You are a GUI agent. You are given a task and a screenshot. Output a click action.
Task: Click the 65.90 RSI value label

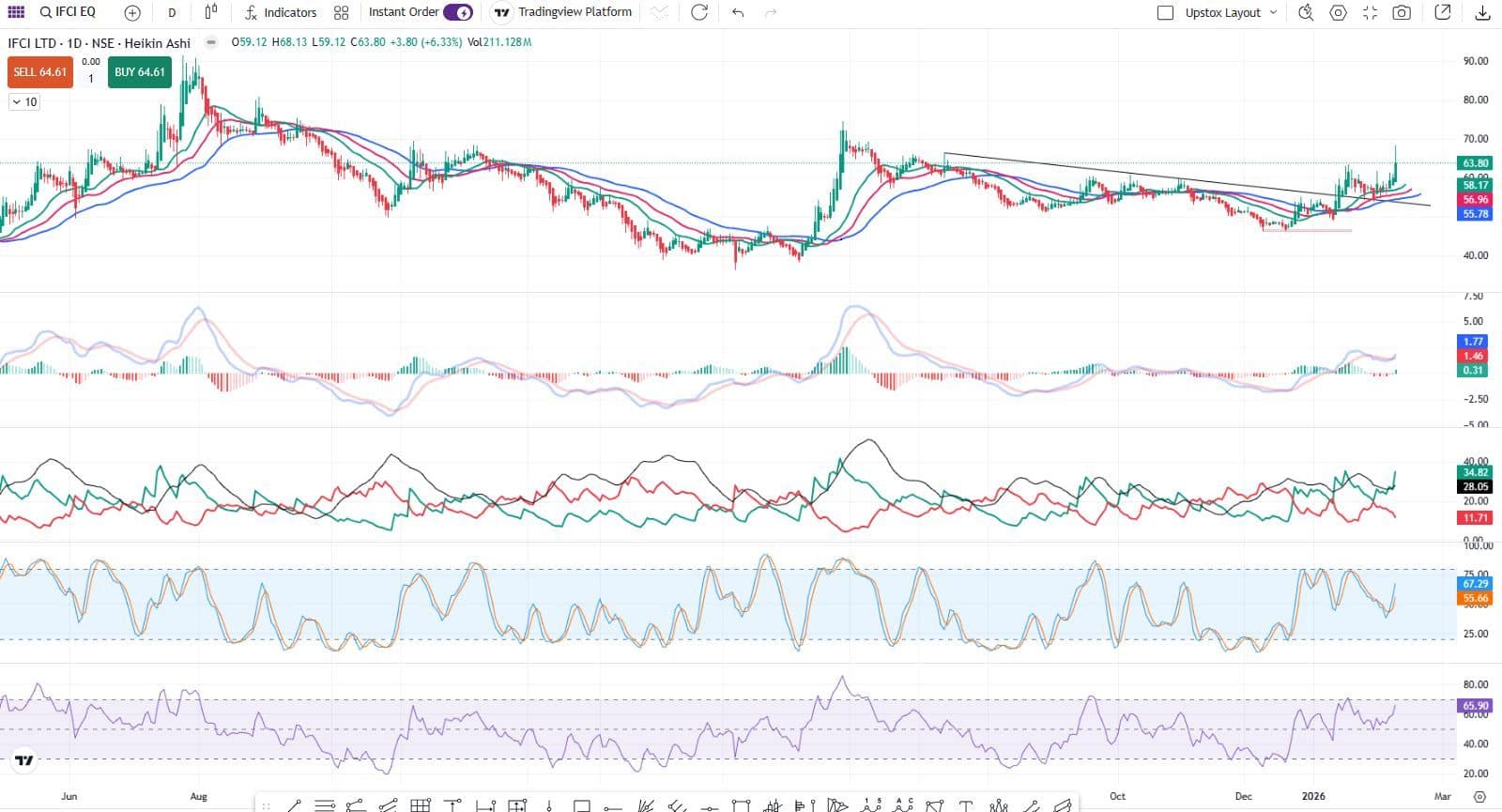[x=1476, y=705]
